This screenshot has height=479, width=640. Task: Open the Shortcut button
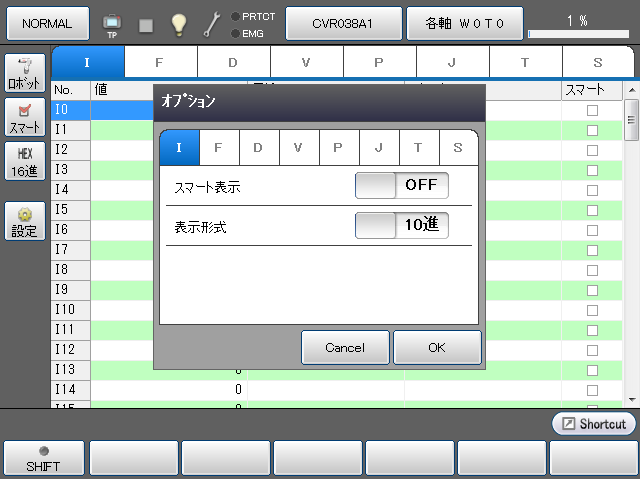593,424
